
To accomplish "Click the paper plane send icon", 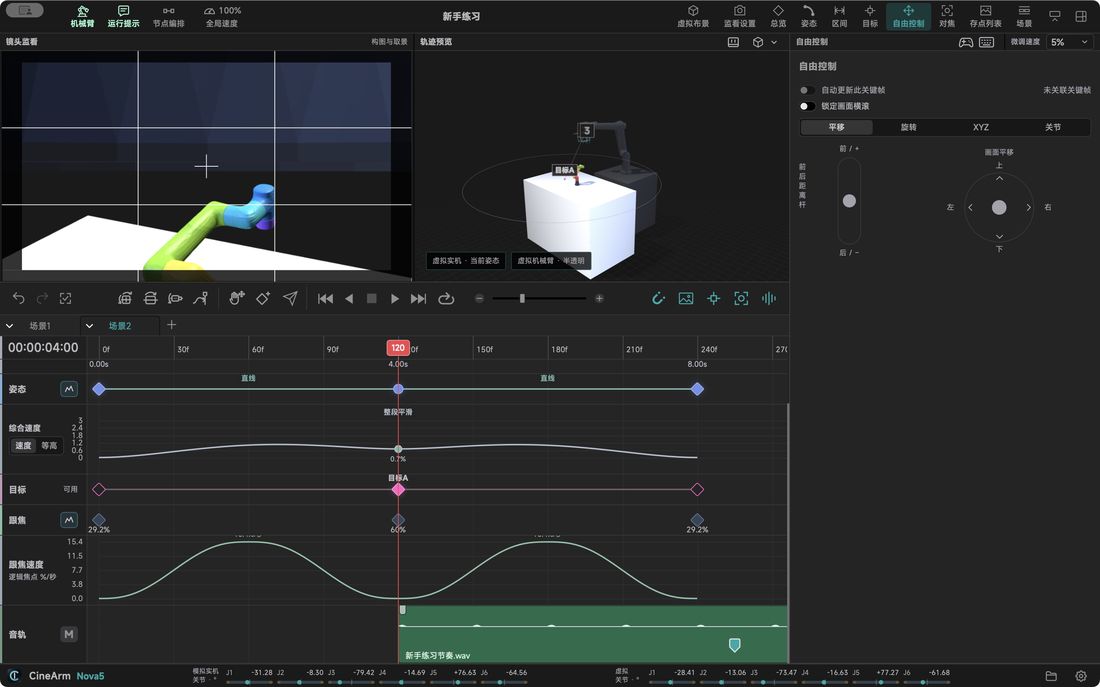I will click(x=290, y=298).
